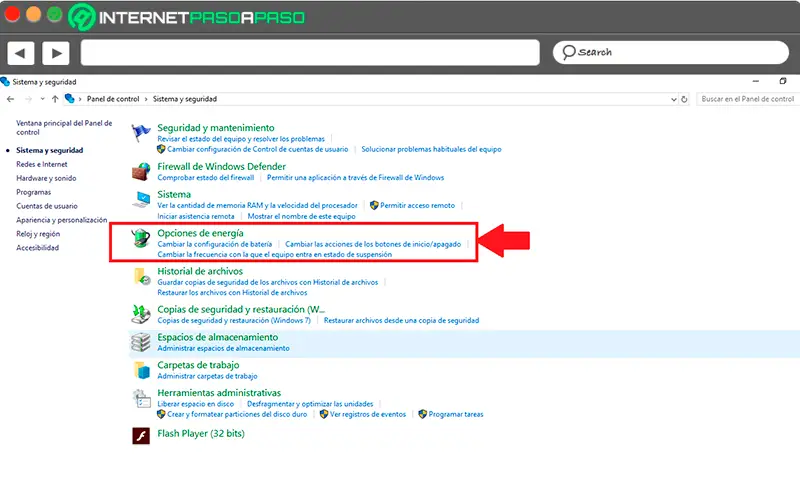Viewport: 800px width, 500px height.
Task: Open the Opciones de energía heading
Action: (201, 233)
